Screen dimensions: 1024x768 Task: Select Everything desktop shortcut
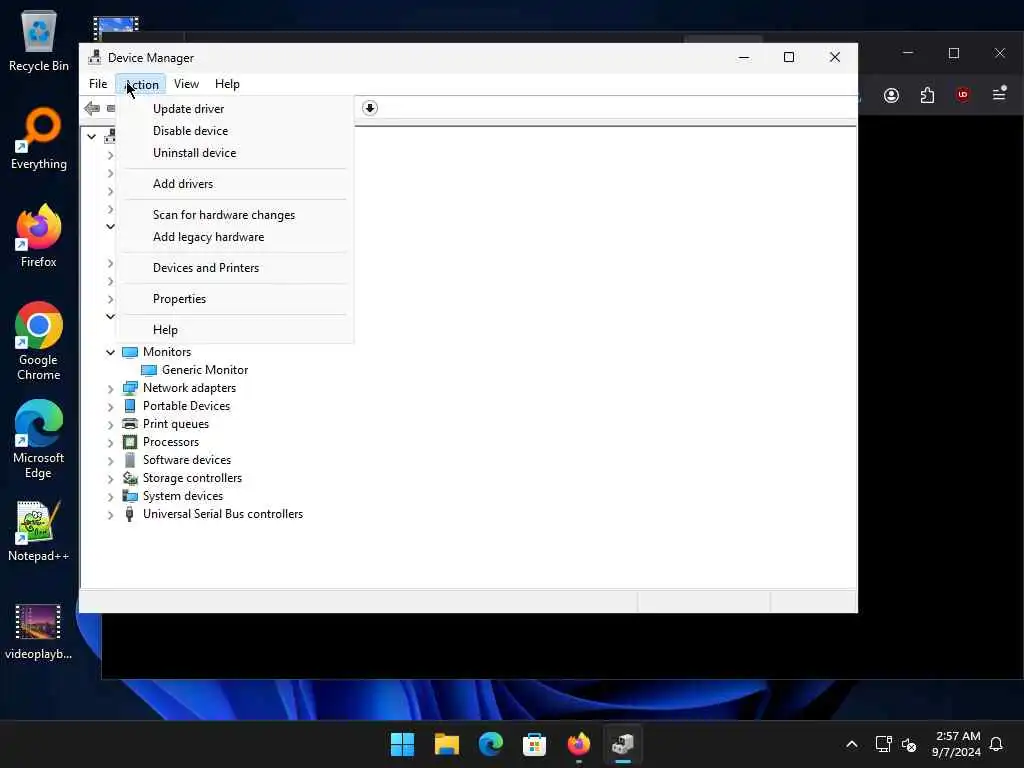(x=39, y=138)
